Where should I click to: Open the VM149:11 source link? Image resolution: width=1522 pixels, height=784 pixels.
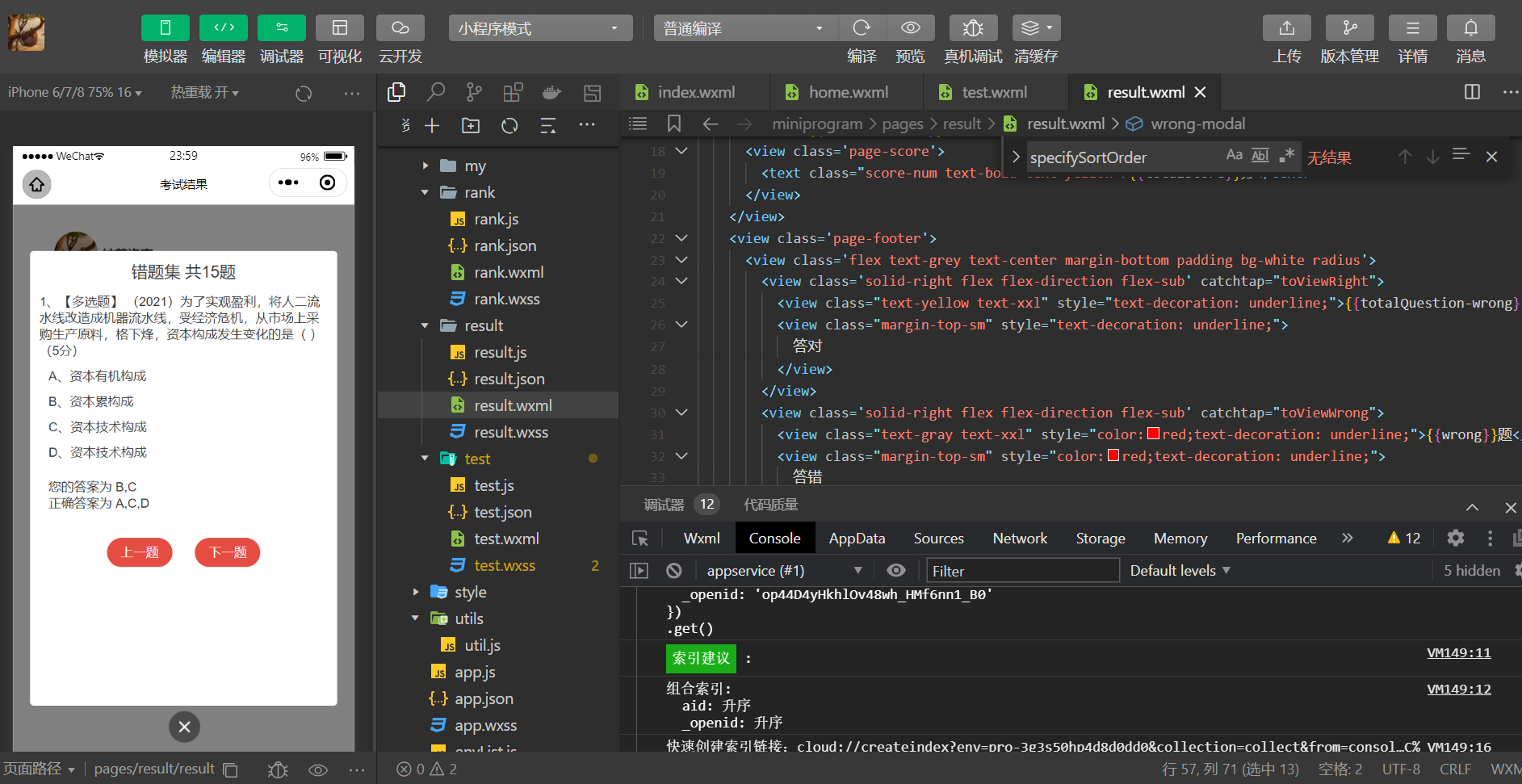[x=1458, y=653]
